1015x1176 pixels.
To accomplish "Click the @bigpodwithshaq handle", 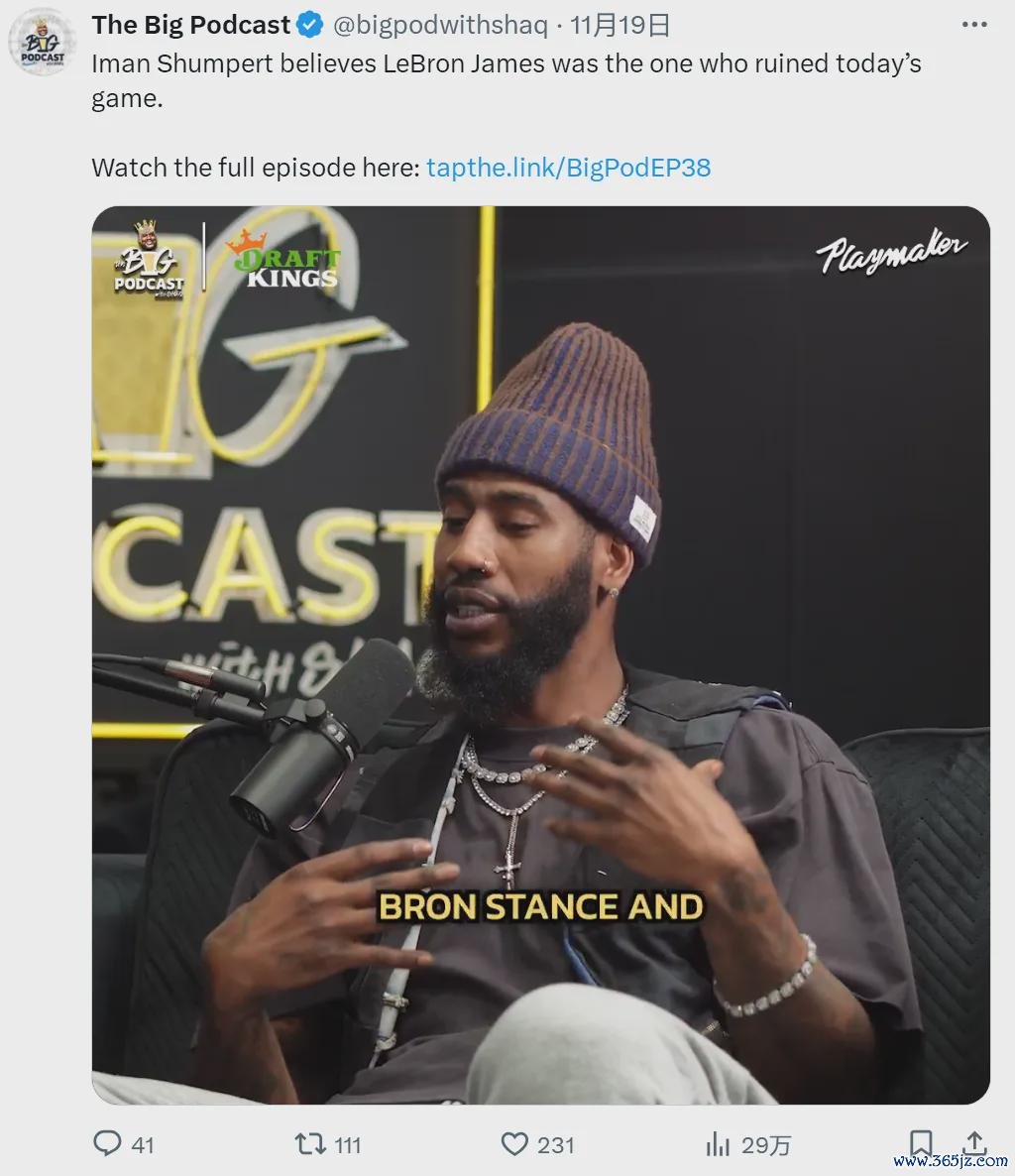I will pos(440,26).
